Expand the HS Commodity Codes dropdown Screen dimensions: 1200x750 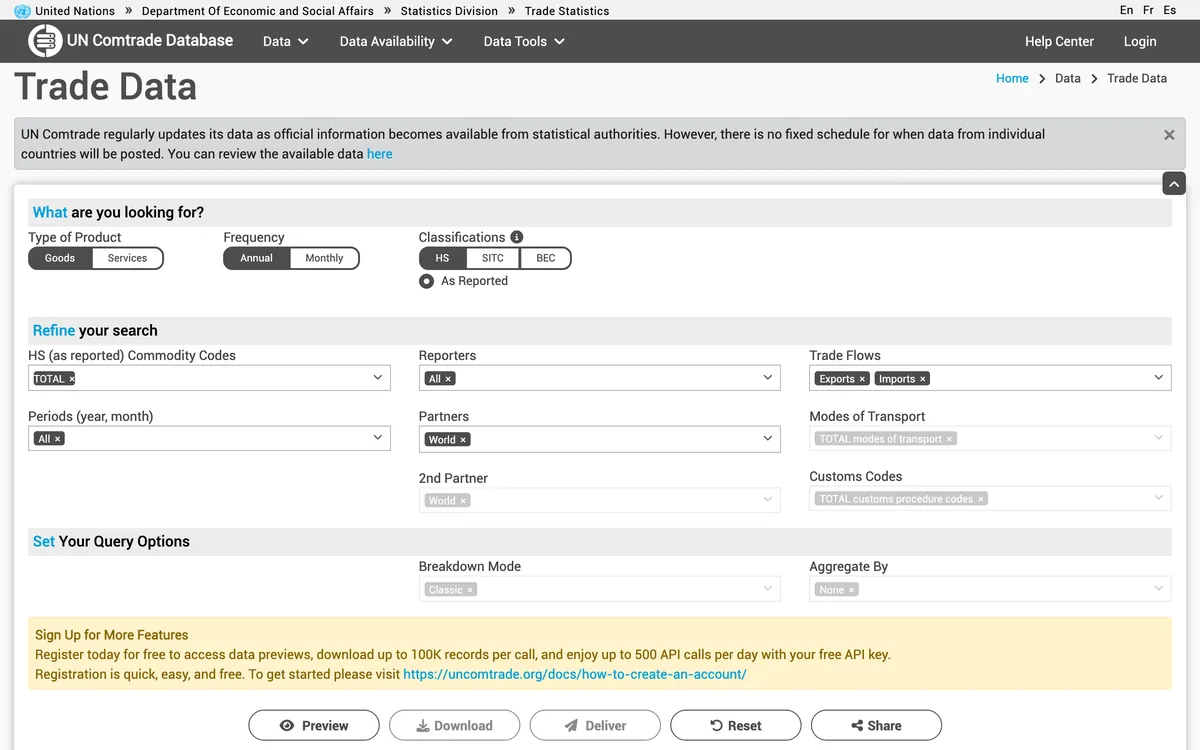click(378, 378)
